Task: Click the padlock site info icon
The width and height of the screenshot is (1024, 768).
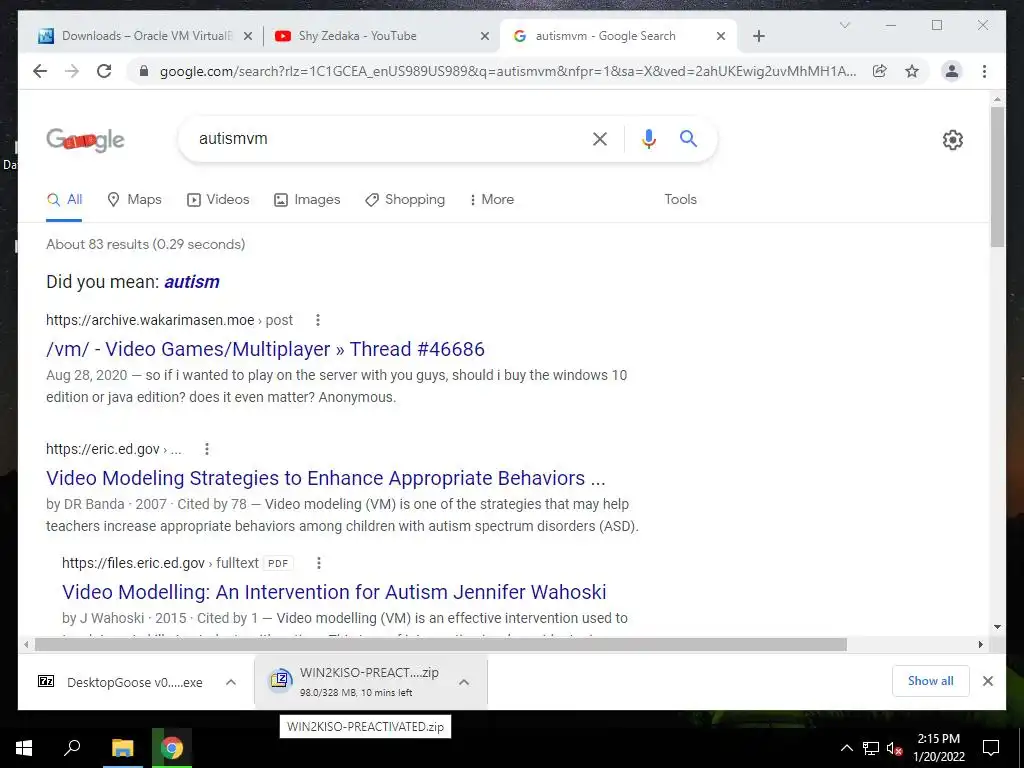Action: [x=144, y=71]
